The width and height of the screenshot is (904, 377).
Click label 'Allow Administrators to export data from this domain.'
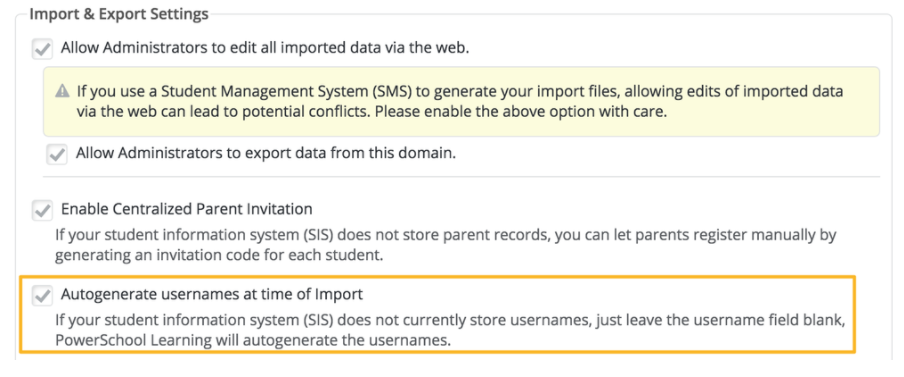tap(266, 153)
